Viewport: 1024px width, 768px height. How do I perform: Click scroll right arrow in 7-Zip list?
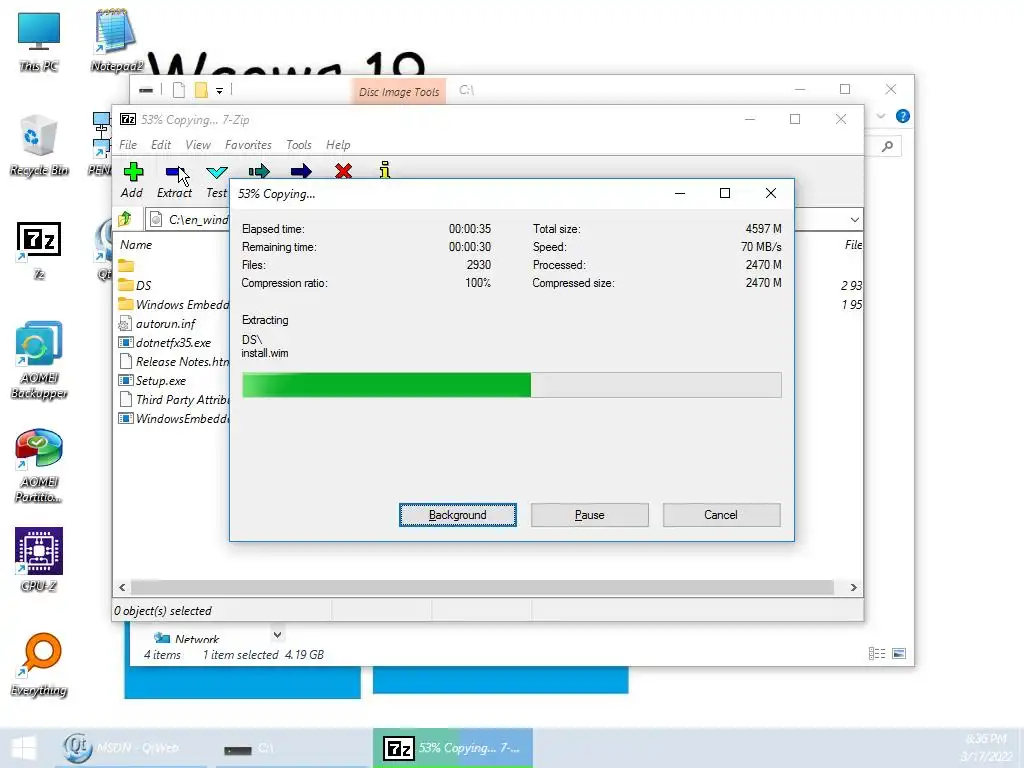coord(853,587)
